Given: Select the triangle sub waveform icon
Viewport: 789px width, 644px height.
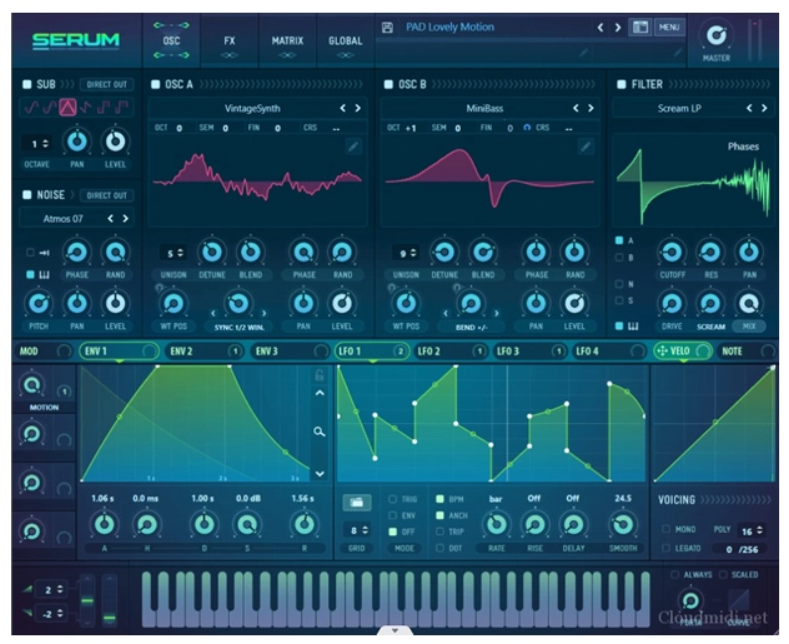Looking at the screenshot, I should [68, 107].
